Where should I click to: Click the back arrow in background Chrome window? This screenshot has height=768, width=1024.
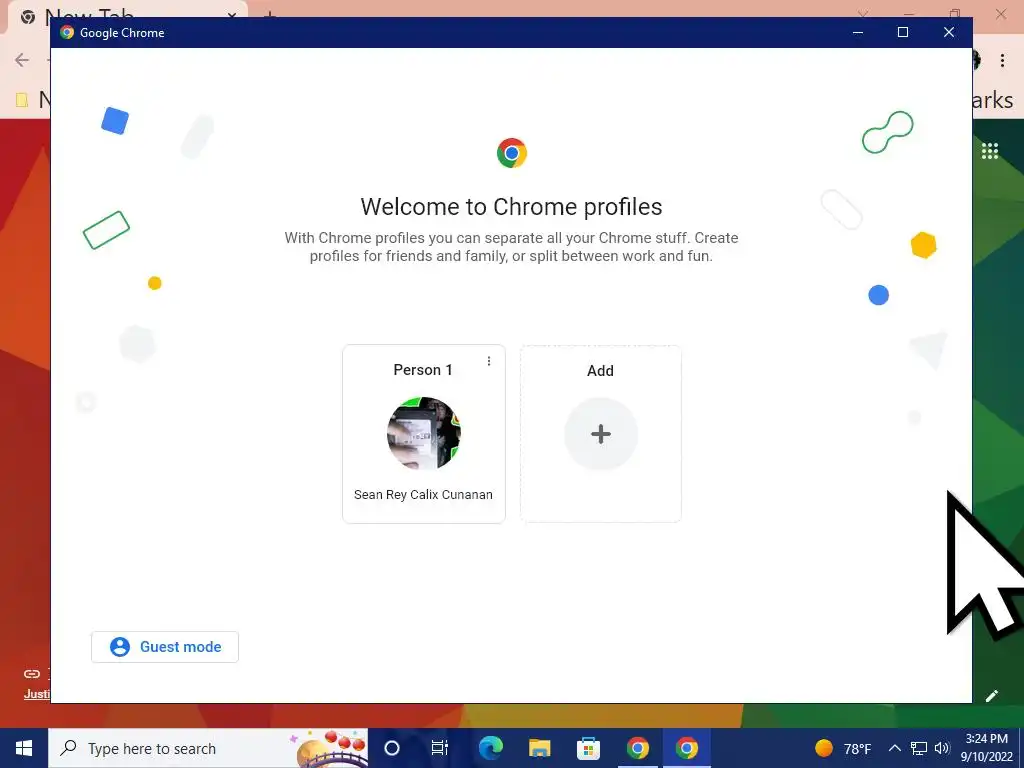pyautogui.click(x=22, y=60)
